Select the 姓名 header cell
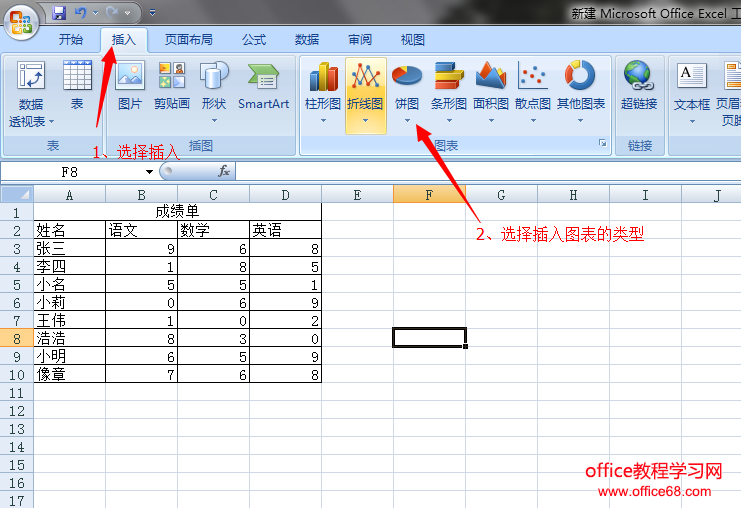741x508 pixels. tap(69, 230)
